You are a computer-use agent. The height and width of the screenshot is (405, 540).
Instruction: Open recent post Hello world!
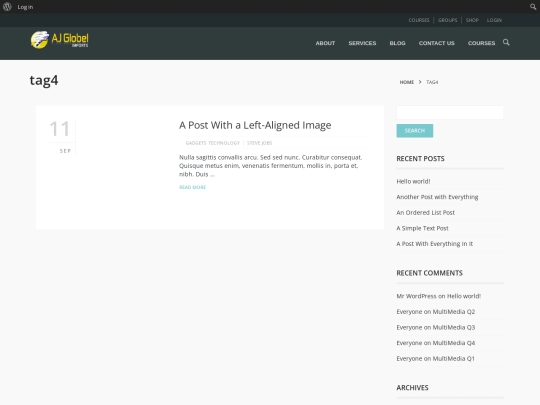(x=413, y=181)
